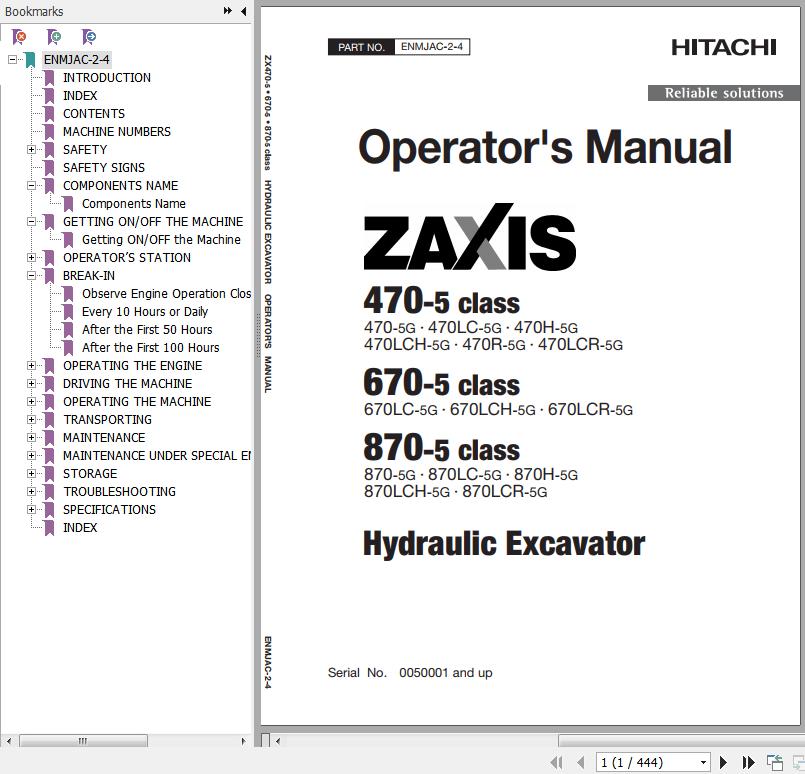
Task: Go to the first page
Action: 557,762
